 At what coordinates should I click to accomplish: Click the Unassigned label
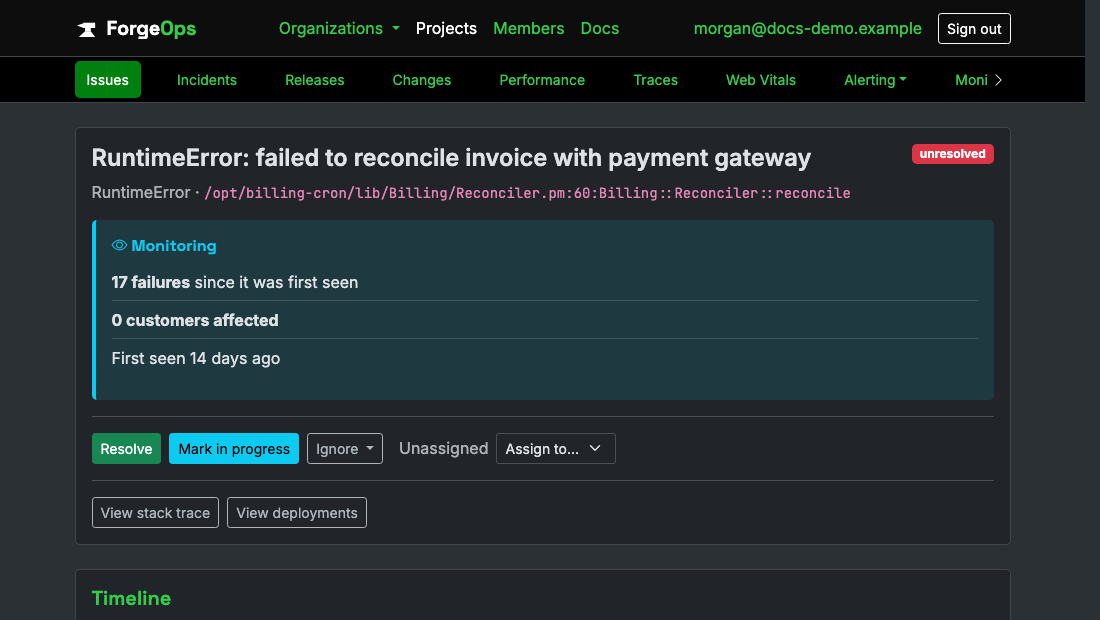443,449
